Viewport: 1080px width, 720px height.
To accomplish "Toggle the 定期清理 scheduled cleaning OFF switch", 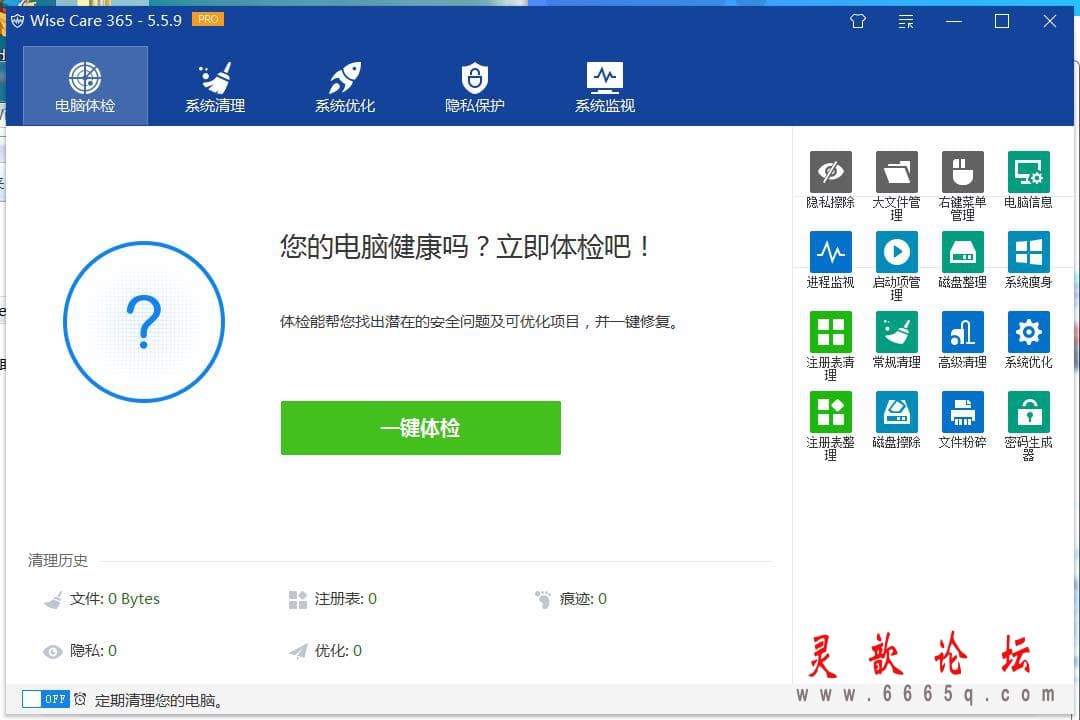I will 45,699.
